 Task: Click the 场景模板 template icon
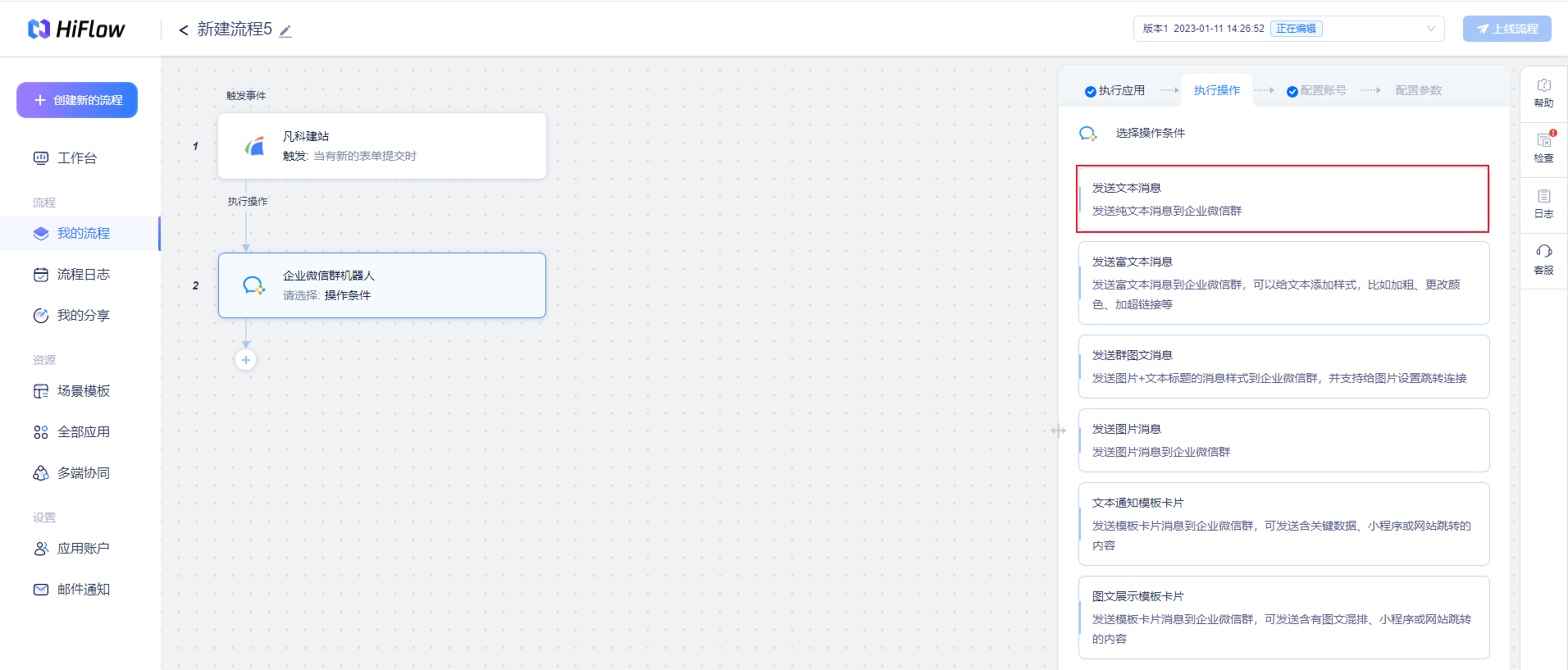tap(41, 391)
